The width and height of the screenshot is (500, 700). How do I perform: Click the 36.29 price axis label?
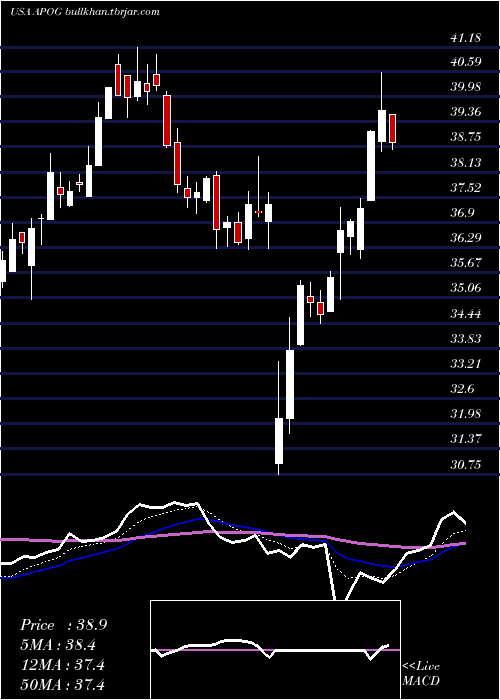click(466, 238)
